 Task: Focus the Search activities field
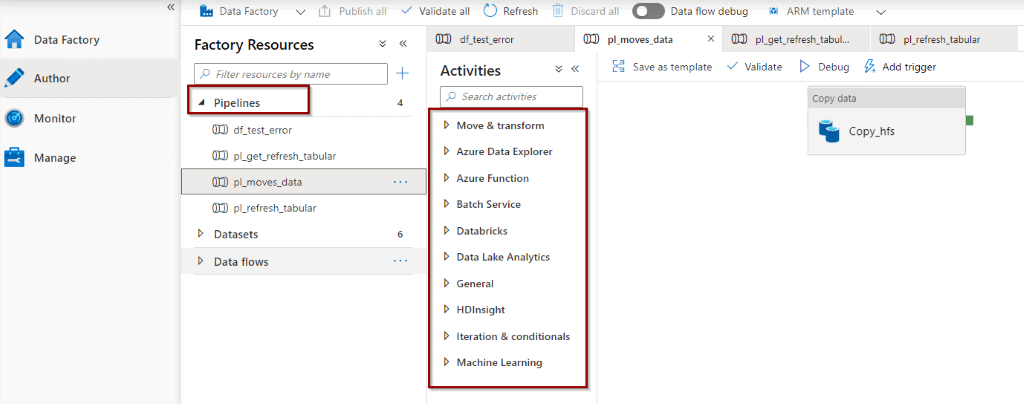[x=511, y=97]
